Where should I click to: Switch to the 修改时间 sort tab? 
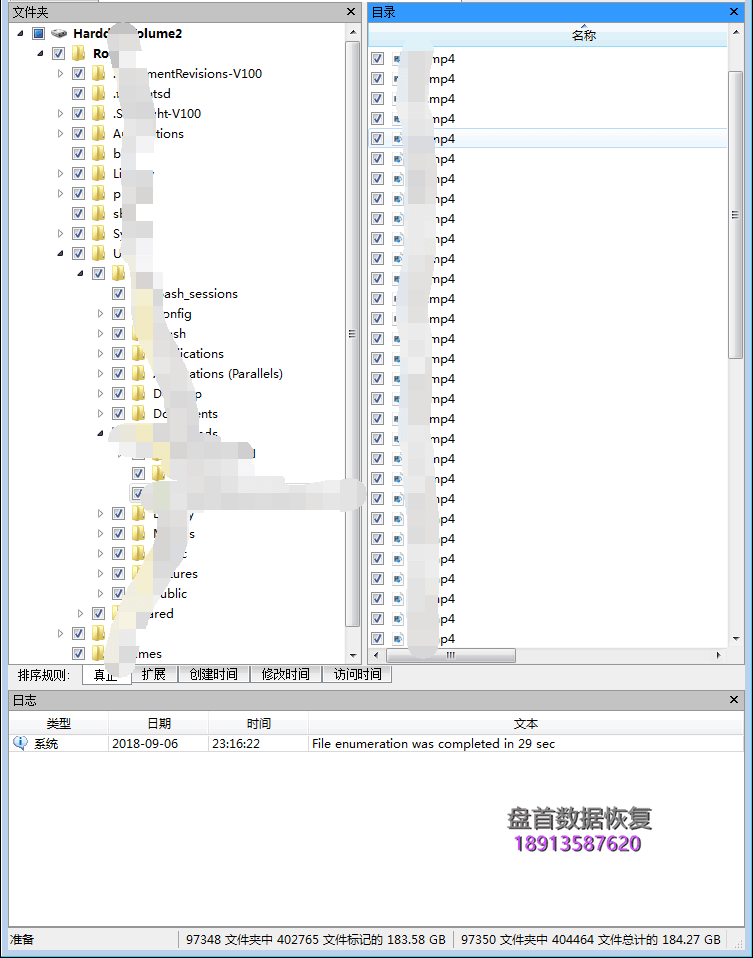click(x=285, y=674)
